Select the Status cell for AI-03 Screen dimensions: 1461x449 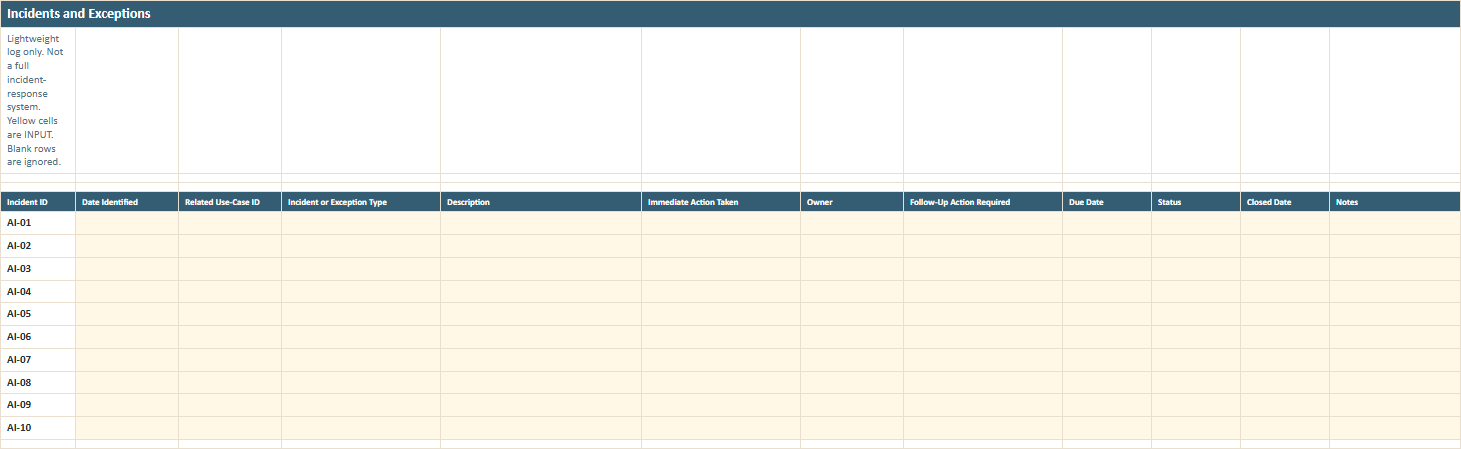point(1196,269)
